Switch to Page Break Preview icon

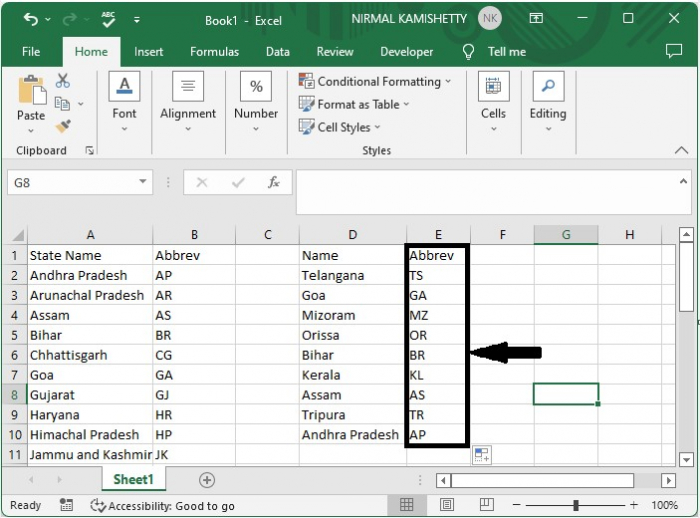point(486,505)
